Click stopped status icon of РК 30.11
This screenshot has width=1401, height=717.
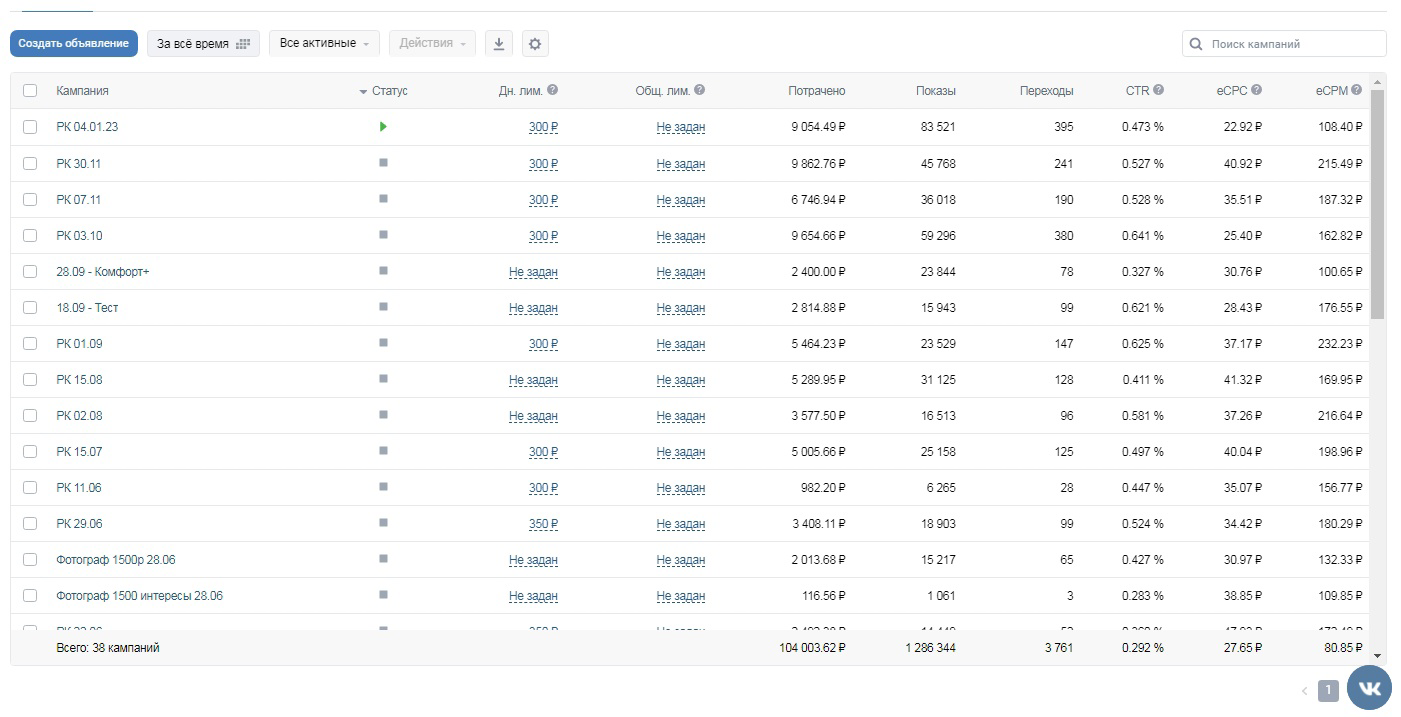click(x=383, y=163)
